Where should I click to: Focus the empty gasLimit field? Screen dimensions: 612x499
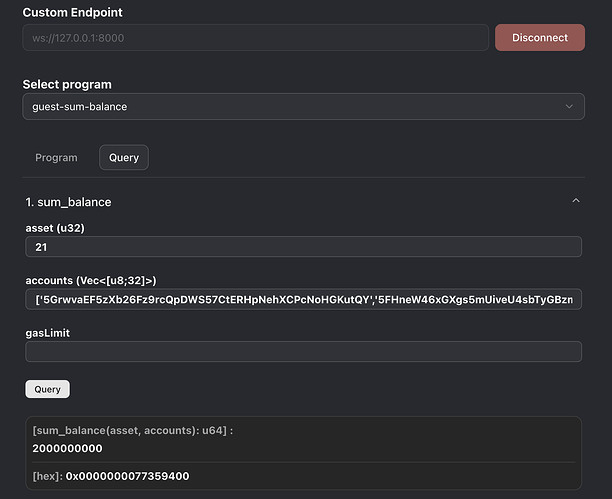tap(303, 351)
